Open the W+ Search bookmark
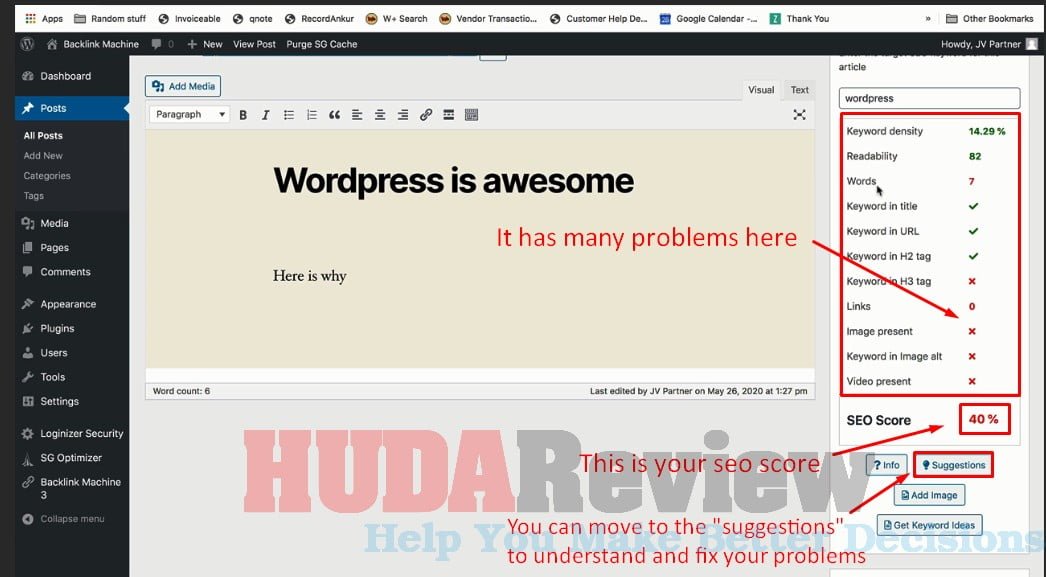This screenshot has width=1046, height=577. click(x=396, y=19)
